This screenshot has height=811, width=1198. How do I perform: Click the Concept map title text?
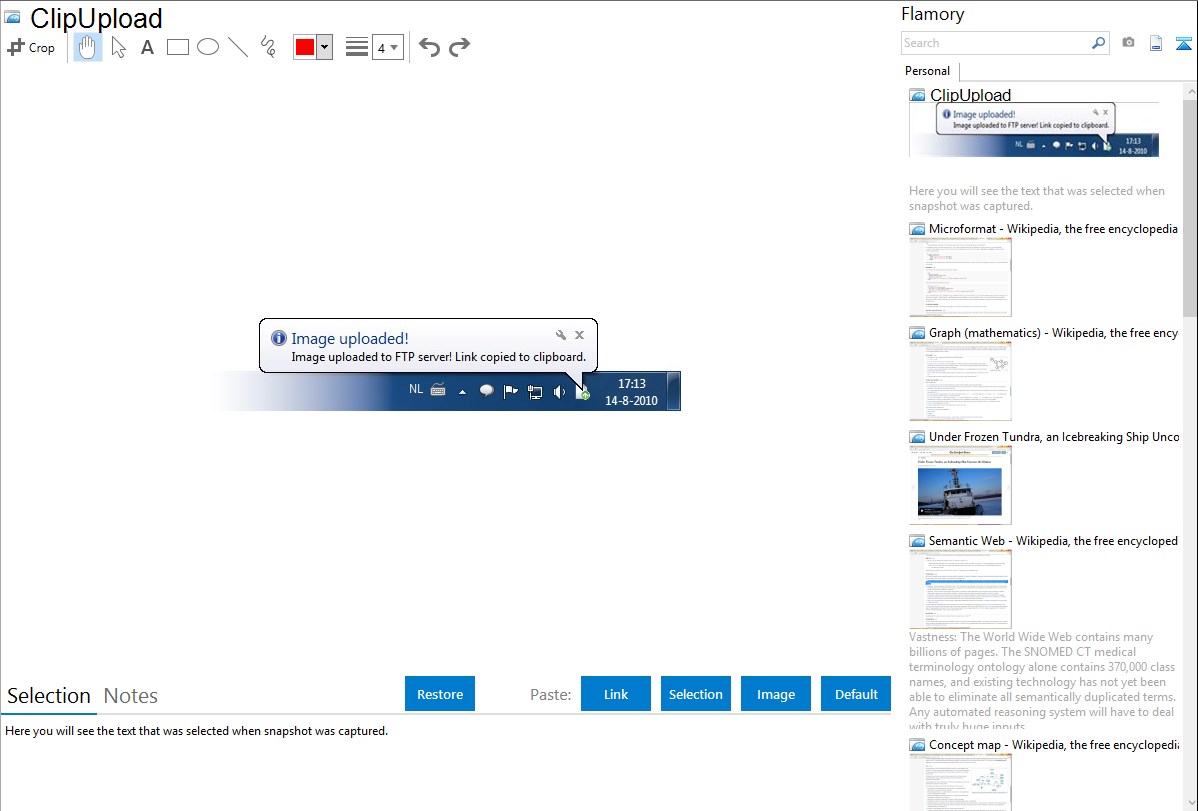(1053, 744)
